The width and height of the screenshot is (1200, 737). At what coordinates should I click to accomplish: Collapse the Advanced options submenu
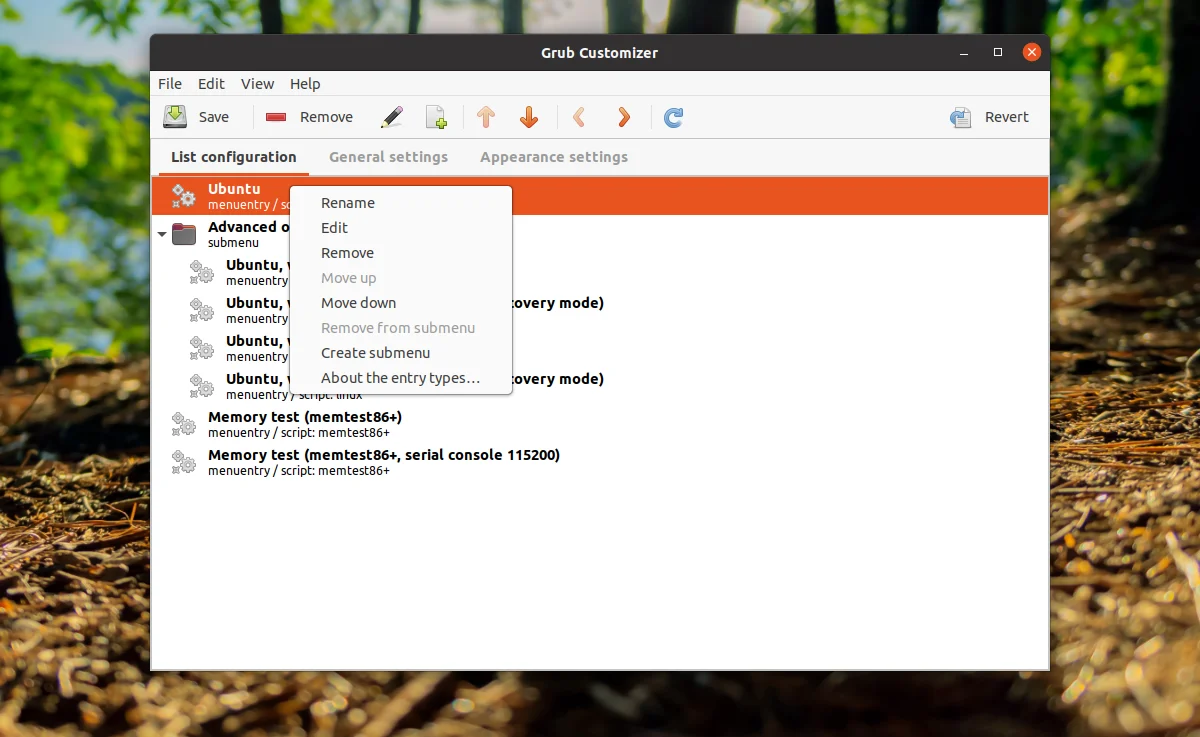pyautogui.click(x=162, y=234)
